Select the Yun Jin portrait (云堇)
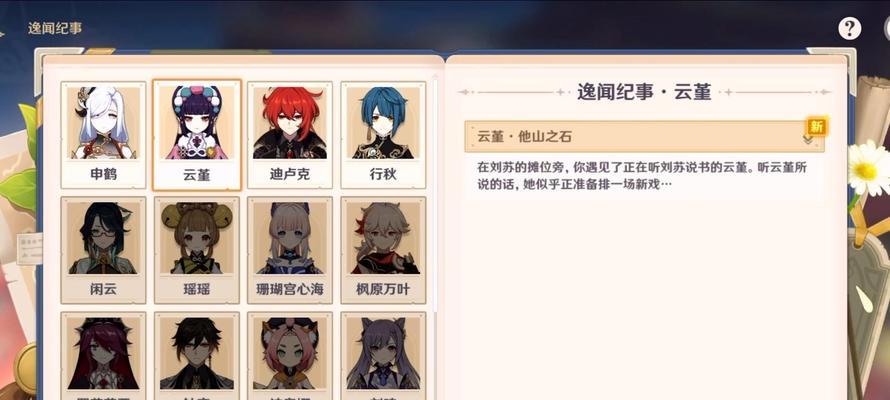890x400 pixels. (197, 135)
